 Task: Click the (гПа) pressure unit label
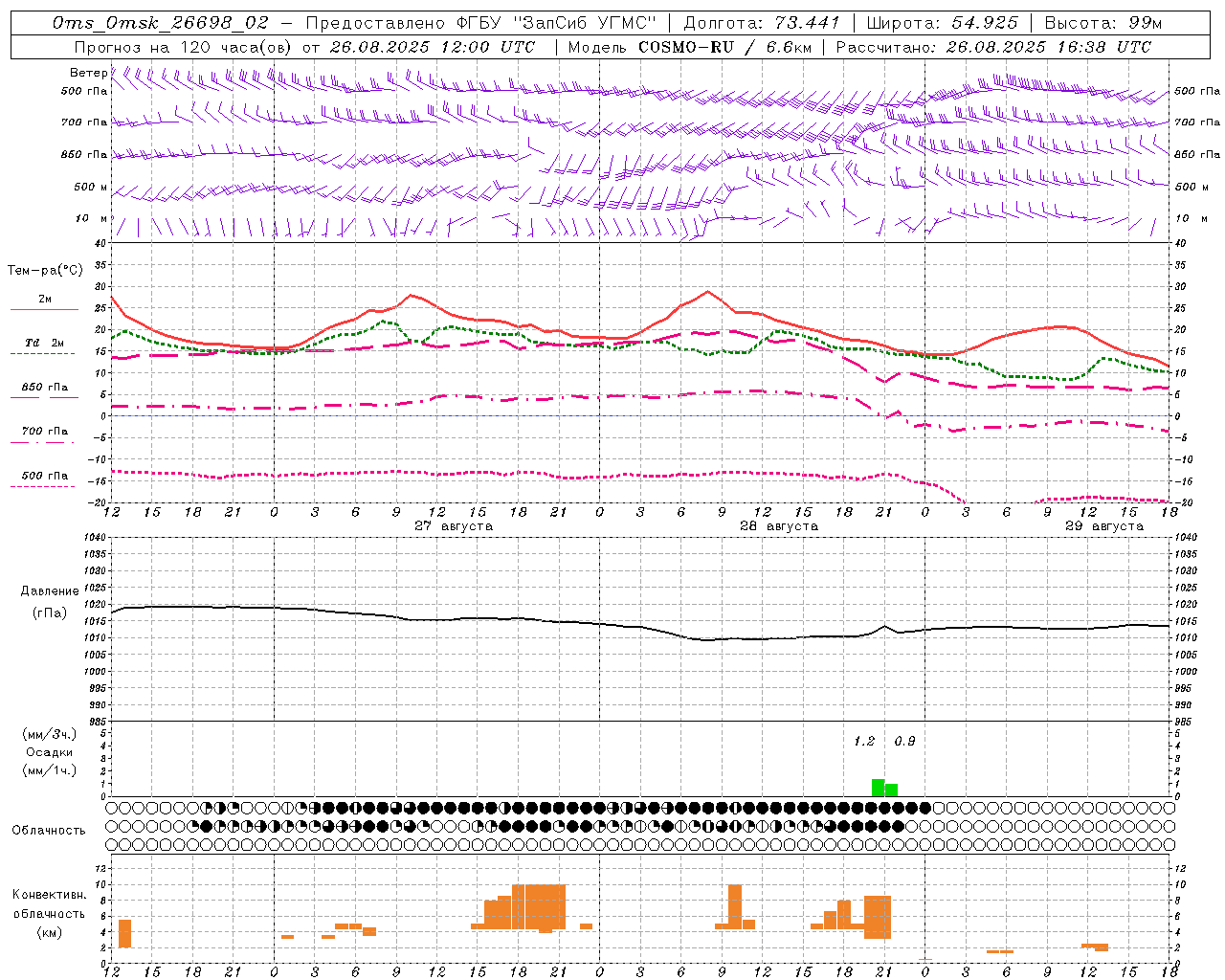(50, 612)
